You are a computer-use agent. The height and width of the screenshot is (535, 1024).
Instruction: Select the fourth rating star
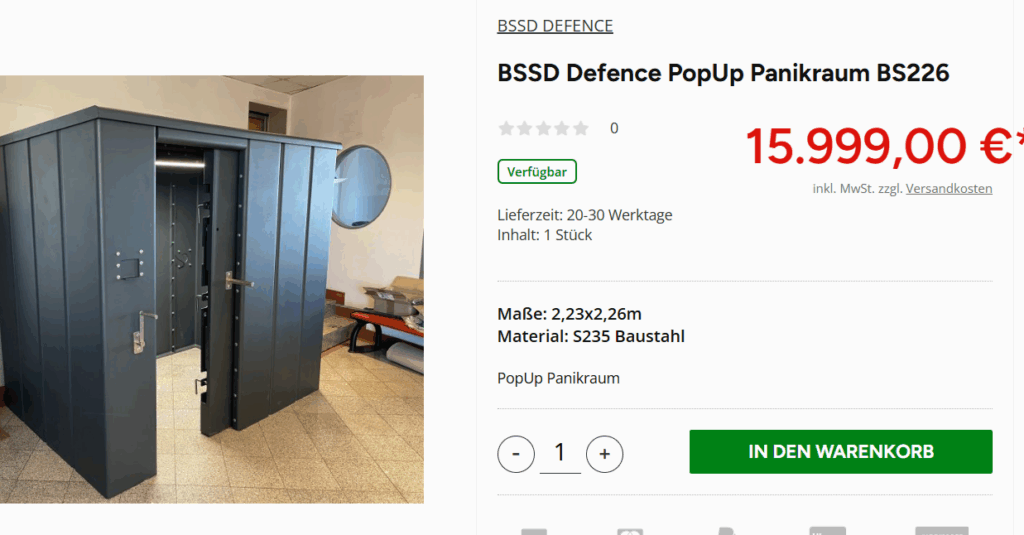click(x=562, y=128)
